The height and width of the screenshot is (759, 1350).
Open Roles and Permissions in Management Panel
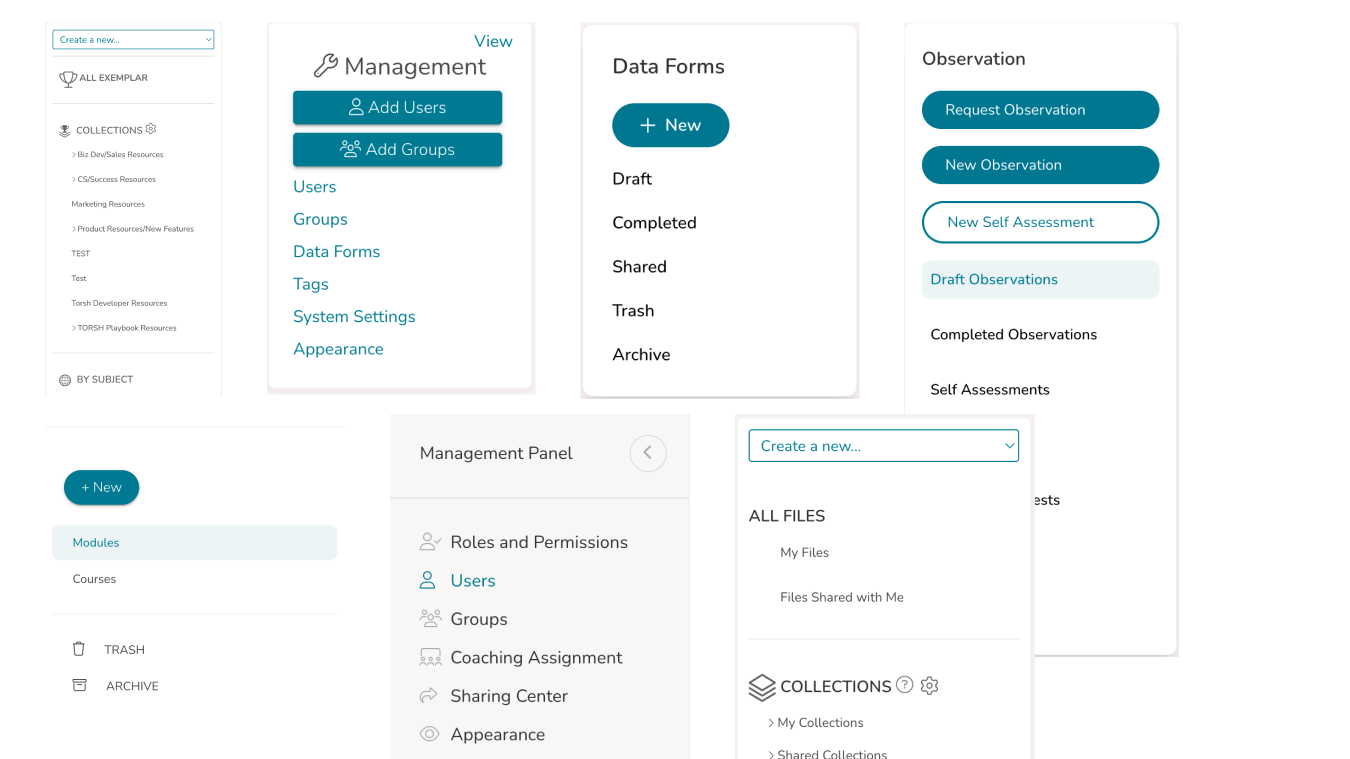click(x=538, y=542)
